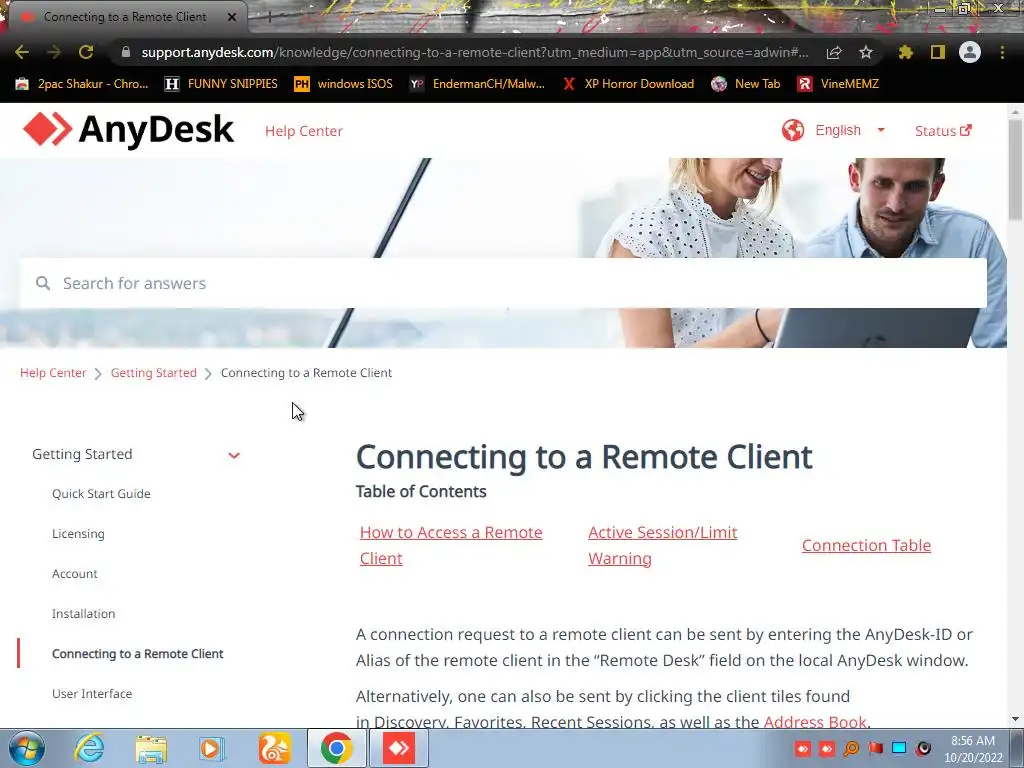Click the cyan monitor tray icon

[x=899, y=748]
